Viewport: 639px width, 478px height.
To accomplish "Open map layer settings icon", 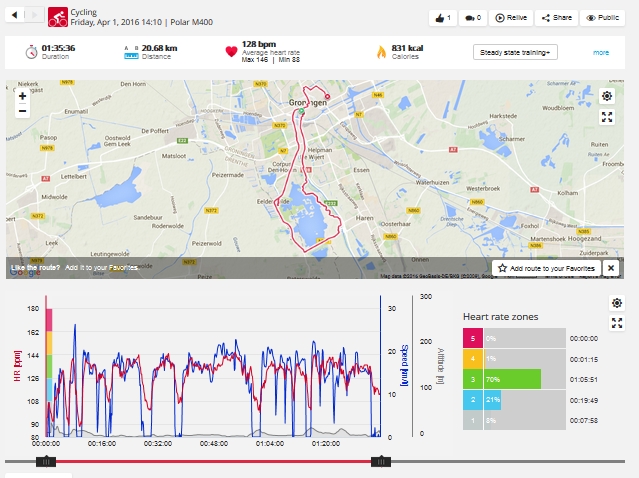I will click(607, 97).
